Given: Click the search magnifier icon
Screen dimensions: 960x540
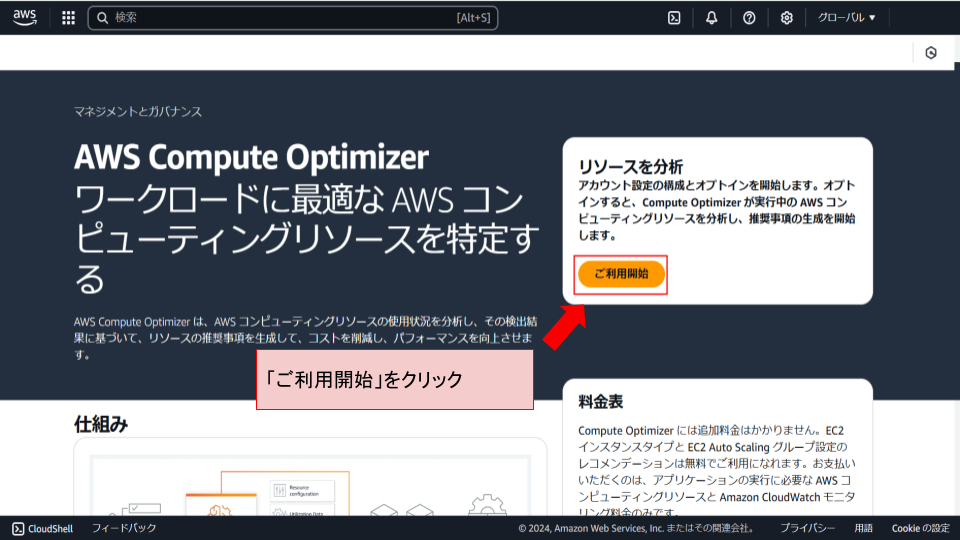Looking at the screenshot, I should (x=103, y=18).
